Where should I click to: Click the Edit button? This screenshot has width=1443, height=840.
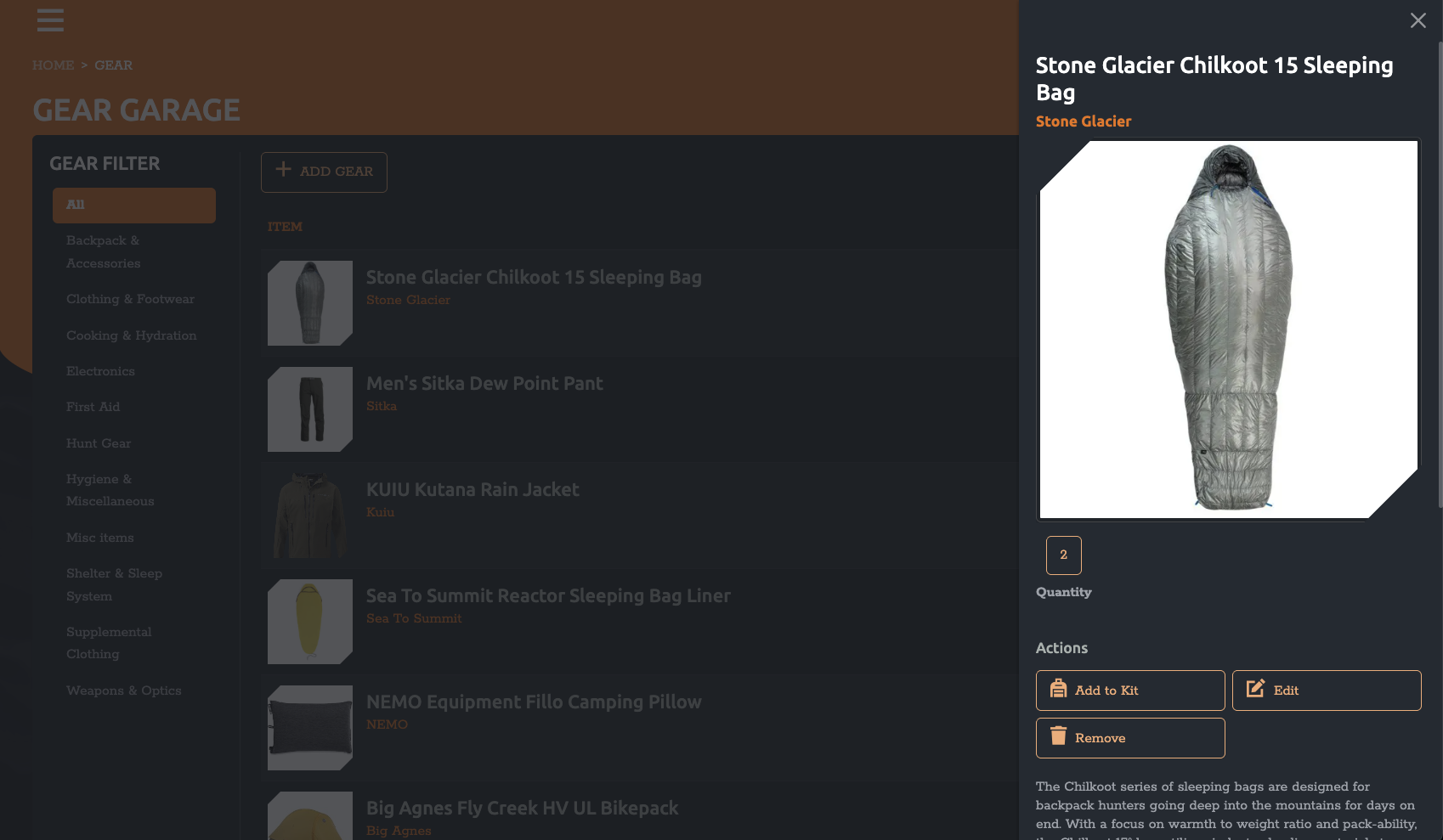coord(1327,691)
